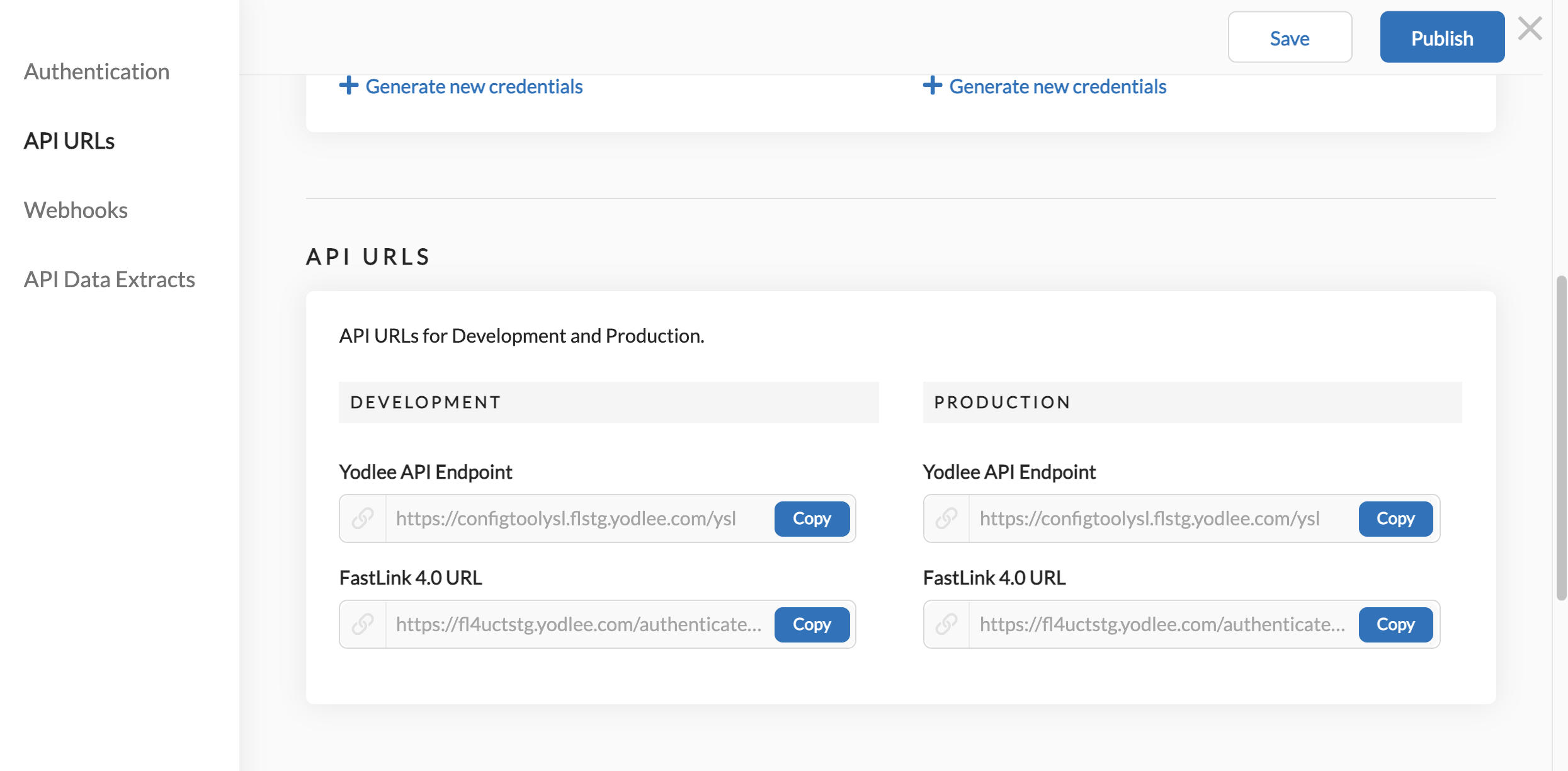The width and height of the screenshot is (1568, 771).
Task: Save the configuration
Action: tap(1290, 37)
